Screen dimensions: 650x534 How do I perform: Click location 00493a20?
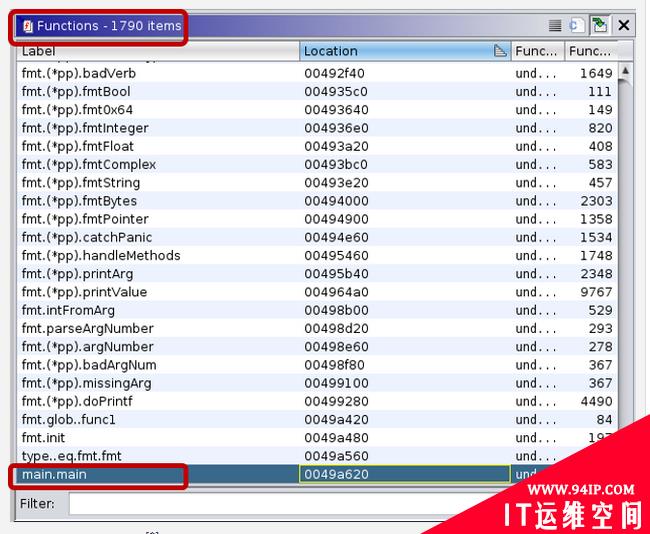[x=336, y=146]
